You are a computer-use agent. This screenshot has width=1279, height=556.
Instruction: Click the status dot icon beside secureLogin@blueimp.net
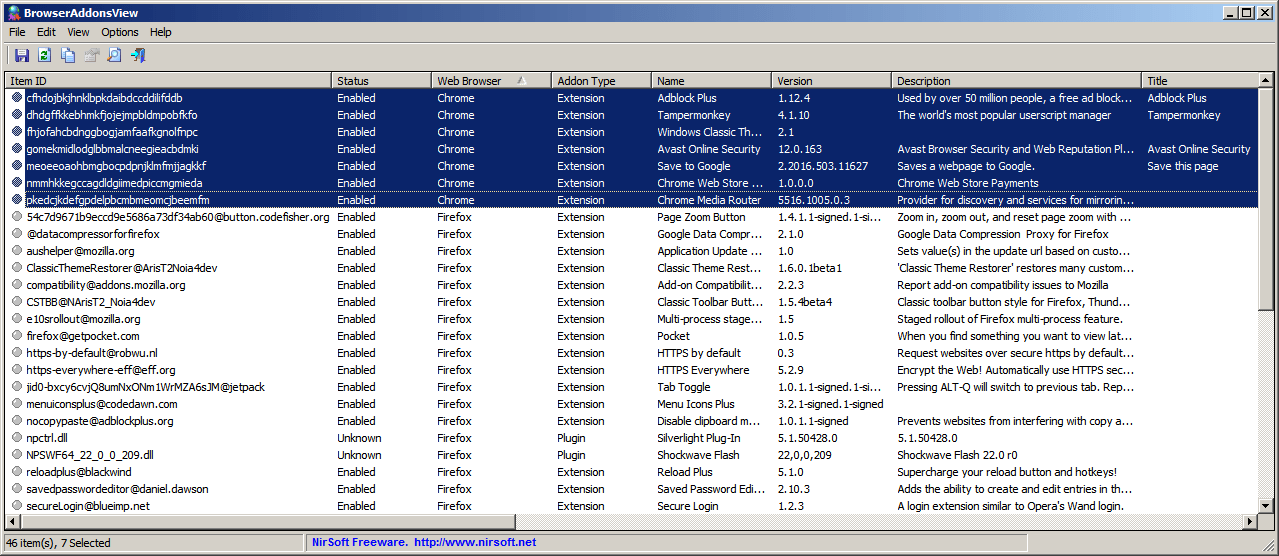(17, 506)
